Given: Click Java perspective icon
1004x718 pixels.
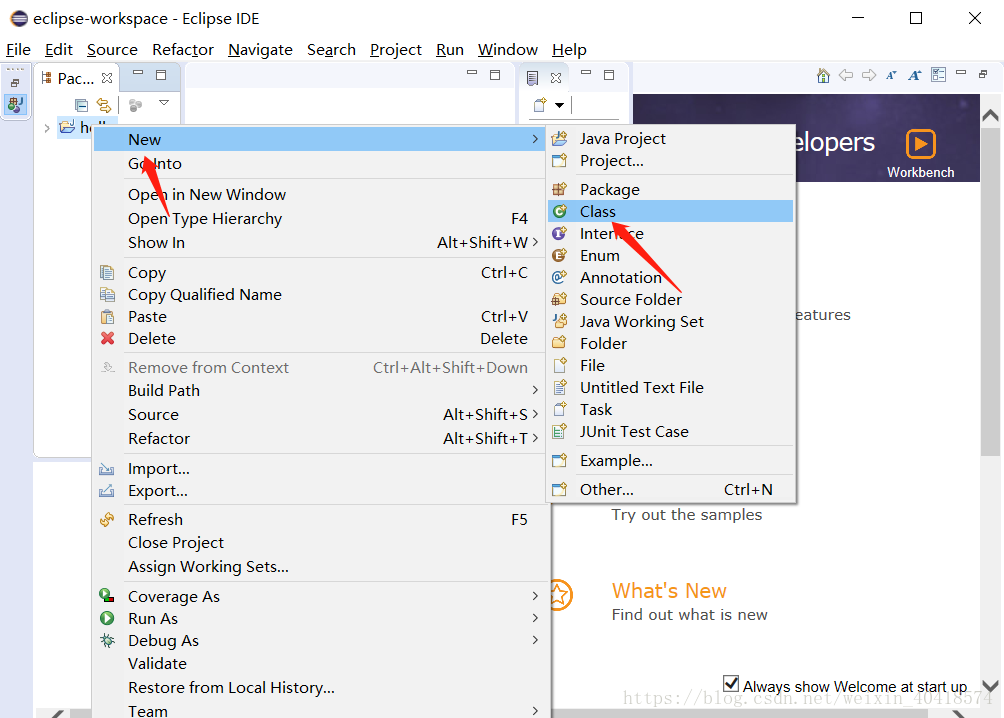Looking at the screenshot, I should 15,104.
